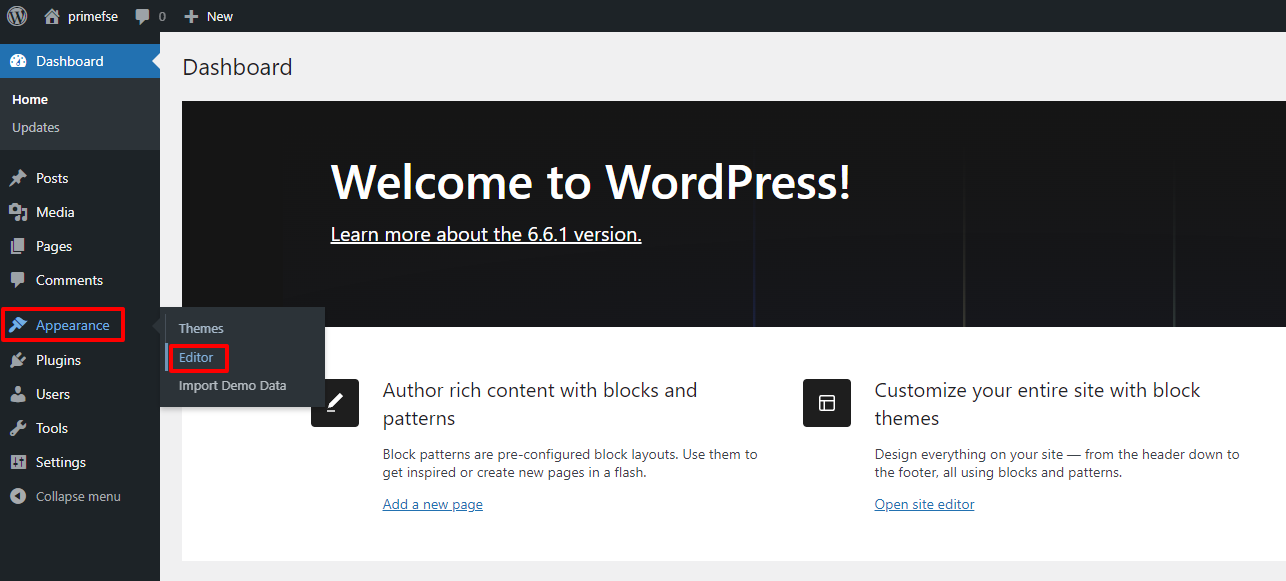
Task: Click the Plugins plug icon
Action: point(18,360)
